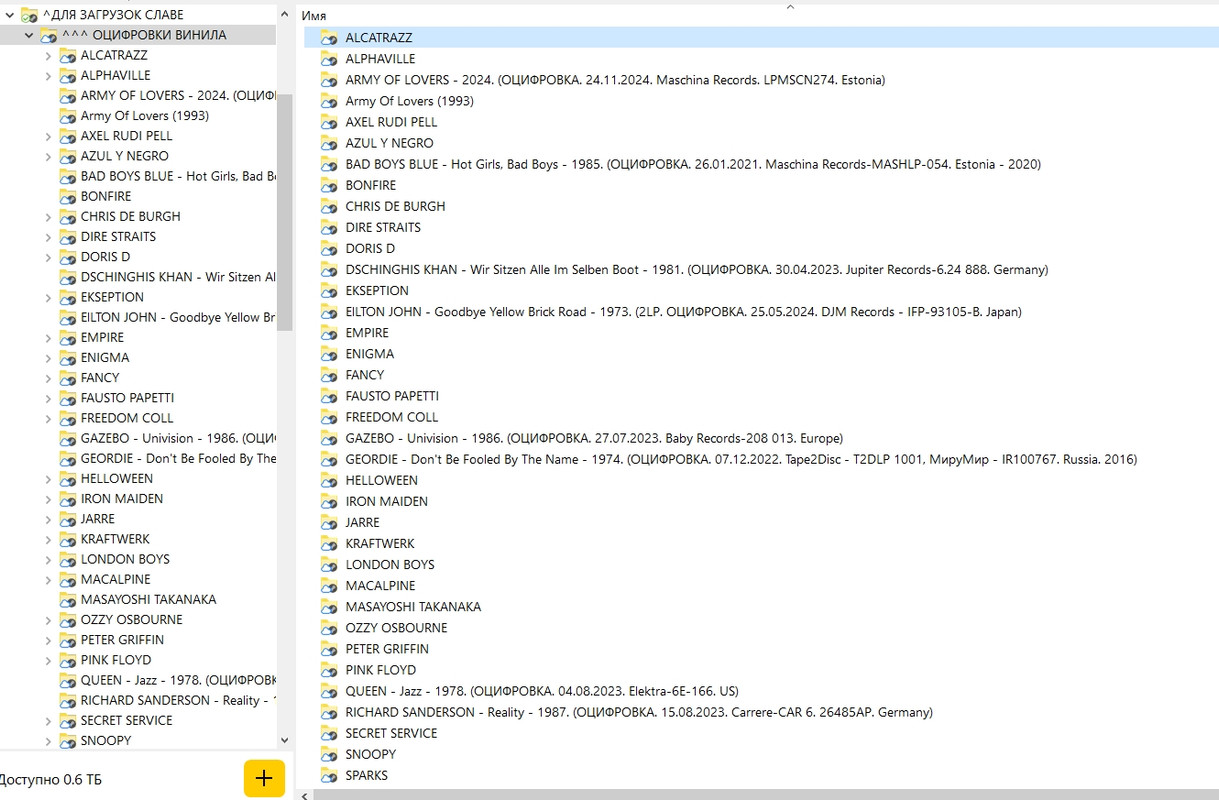Sort by the Имя column header

314,16
